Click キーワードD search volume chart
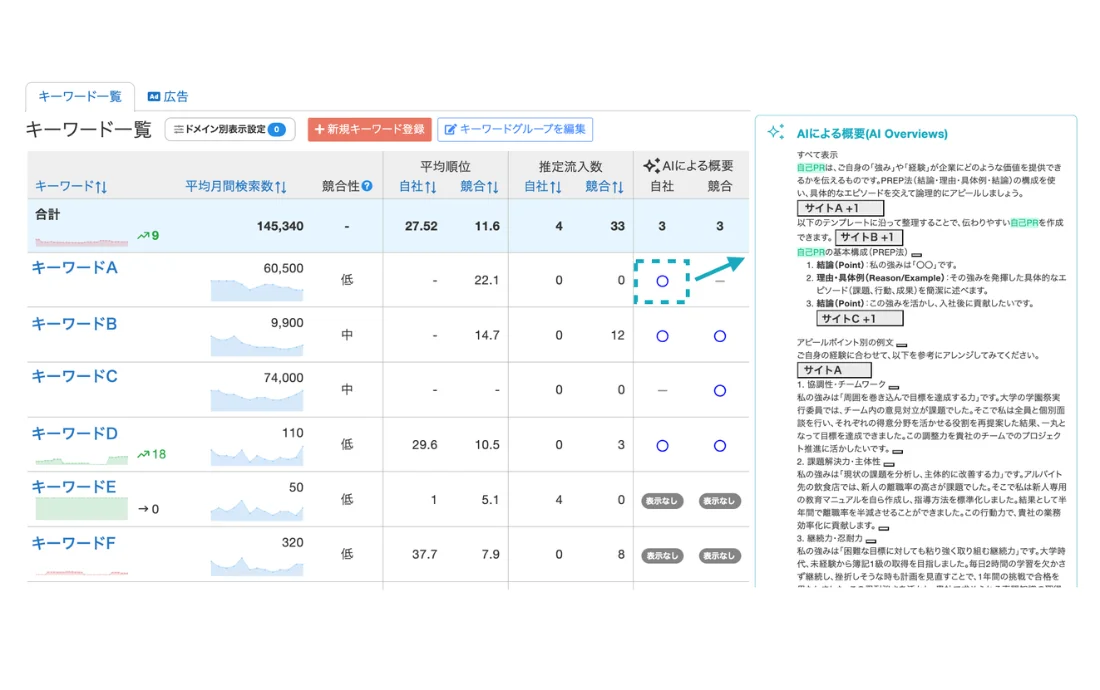Viewport: 1100px width, 690px height. [257, 455]
